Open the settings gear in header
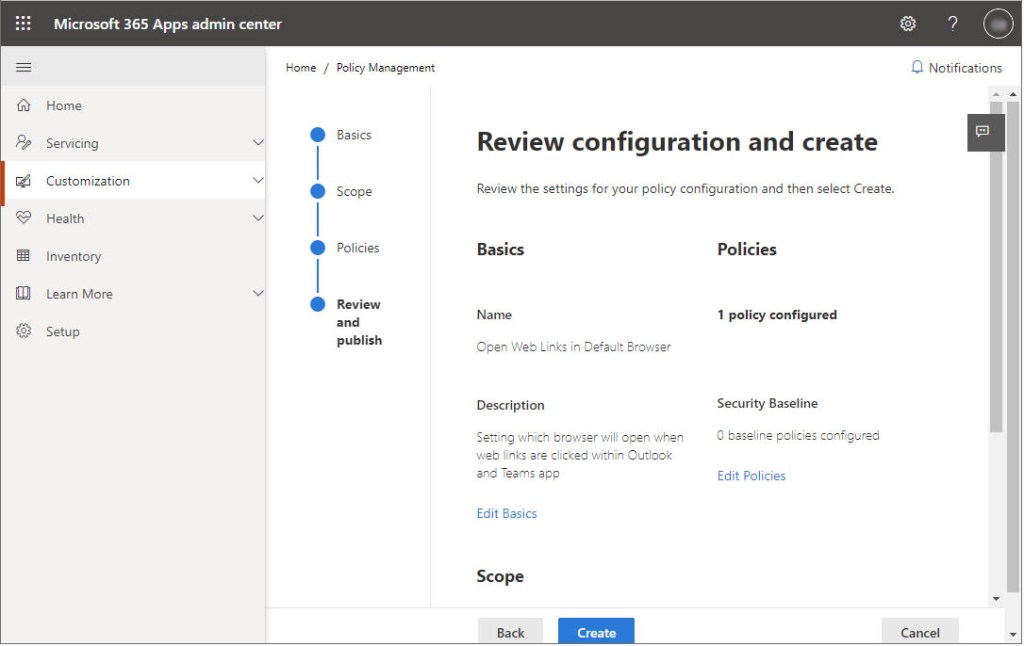The width and height of the screenshot is (1024, 646). coord(908,24)
